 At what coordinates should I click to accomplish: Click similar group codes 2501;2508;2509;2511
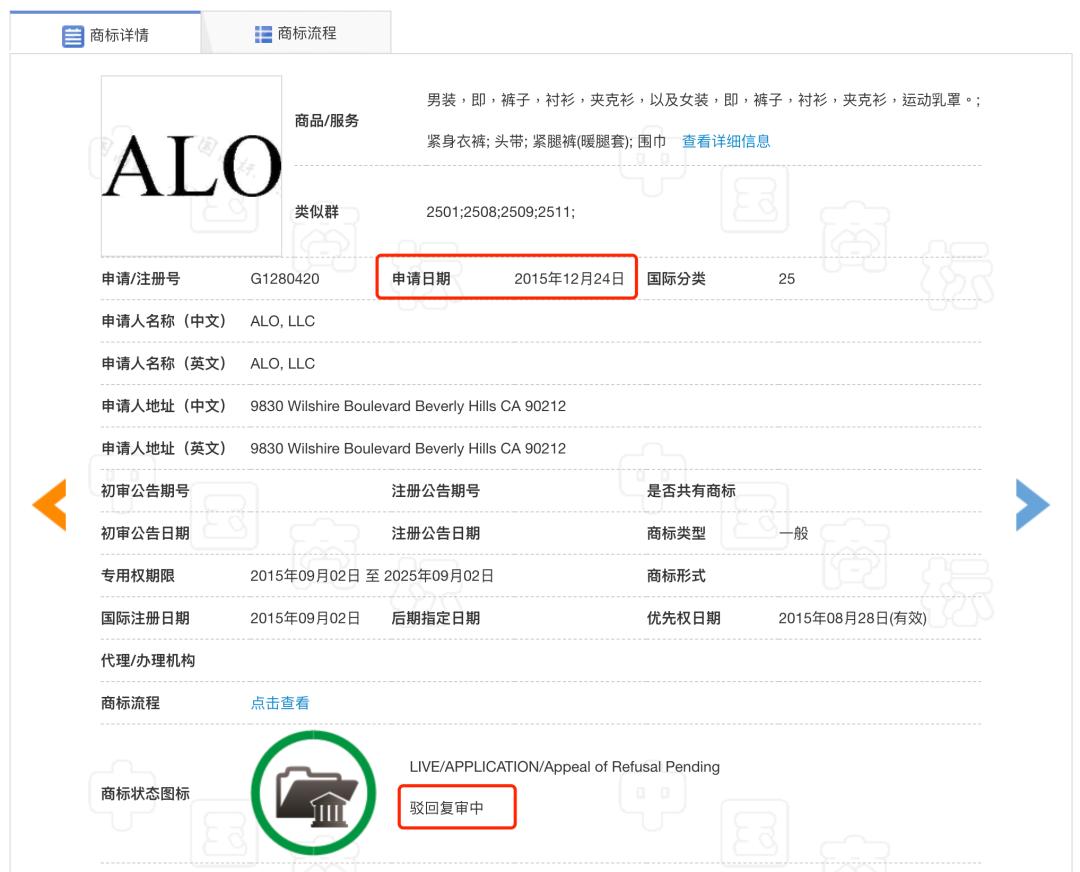[500, 211]
